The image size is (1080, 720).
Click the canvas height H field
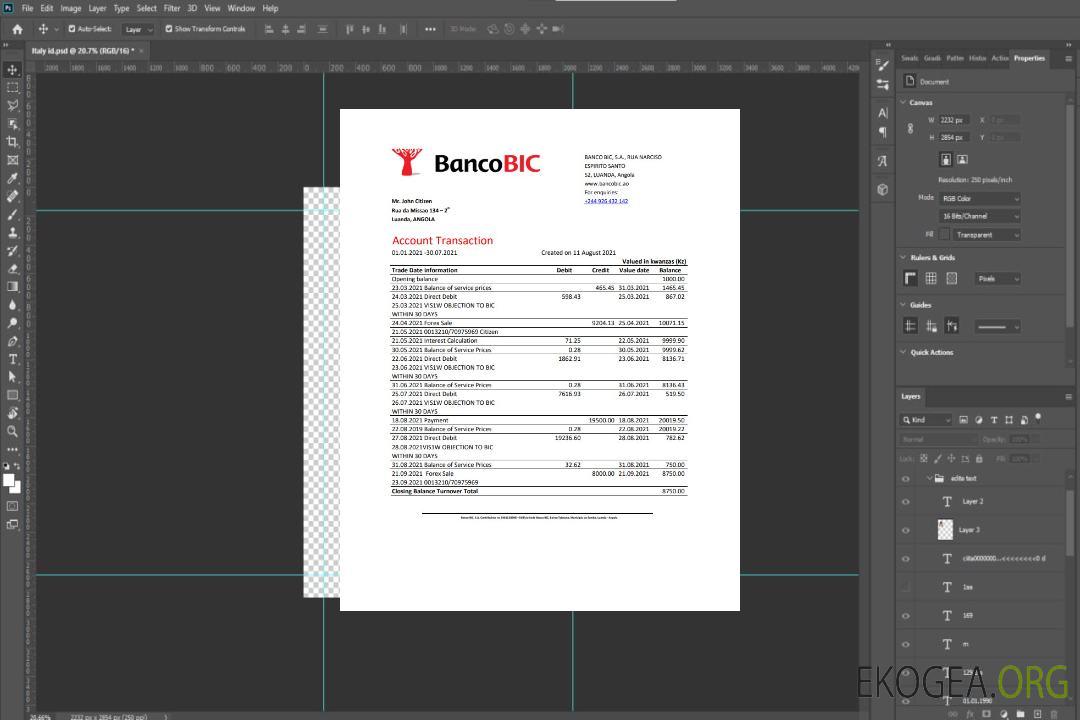(x=954, y=138)
